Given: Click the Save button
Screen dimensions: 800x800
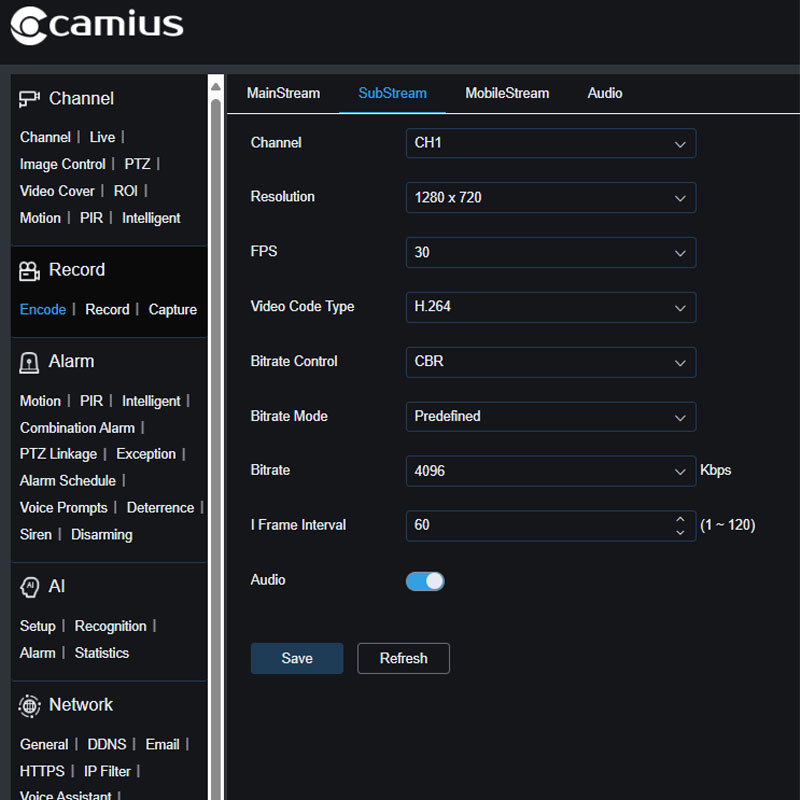Looking at the screenshot, I should click(296, 658).
